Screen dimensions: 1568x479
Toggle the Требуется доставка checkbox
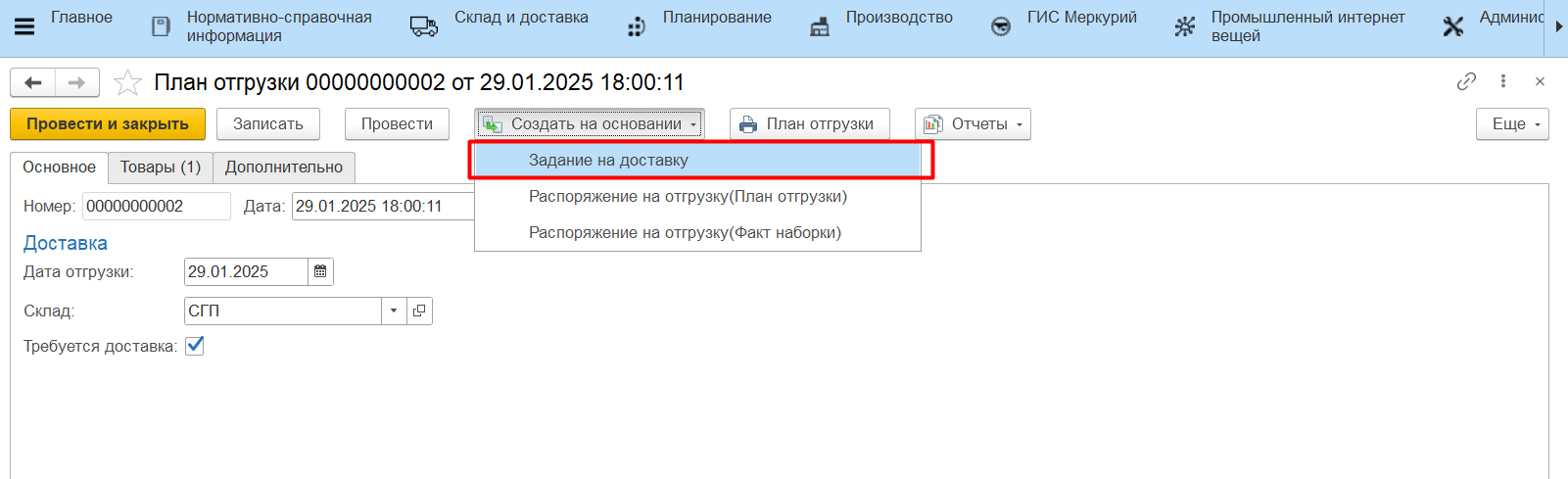coord(195,345)
